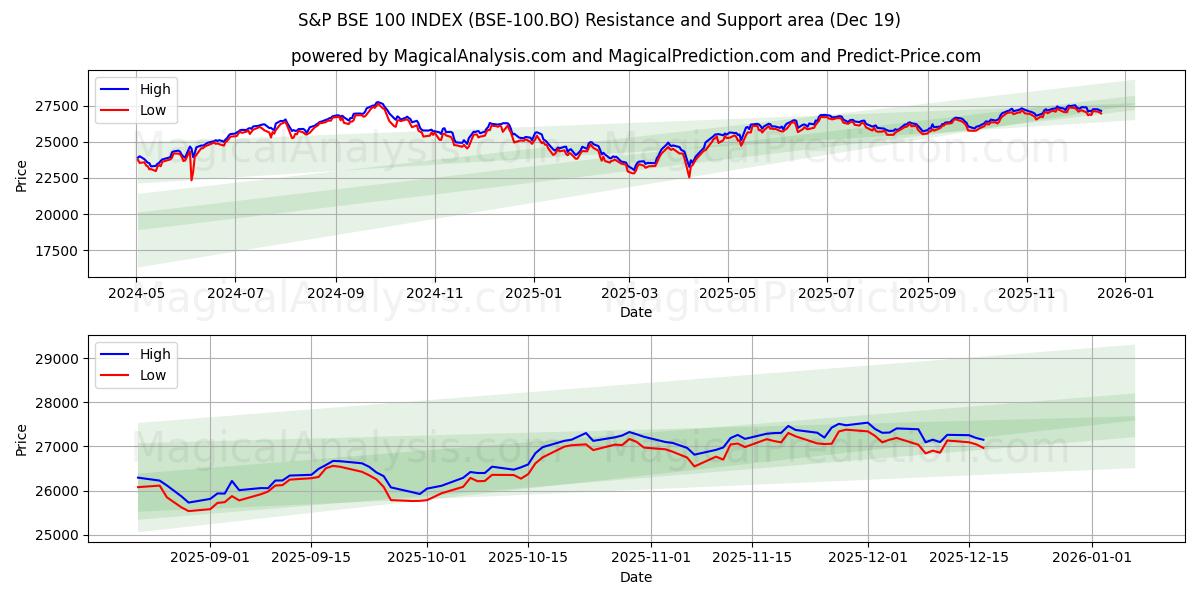
Task: Toggle the High series in the bottom chart legend
Action: click(158, 353)
